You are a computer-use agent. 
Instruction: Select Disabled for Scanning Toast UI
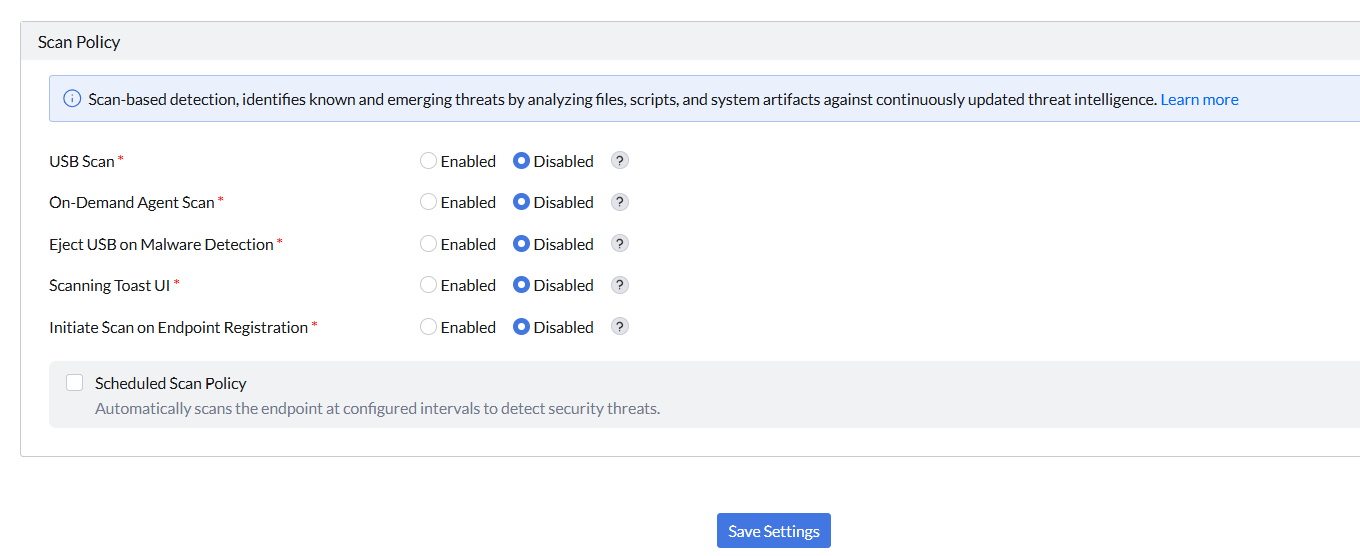point(521,285)
